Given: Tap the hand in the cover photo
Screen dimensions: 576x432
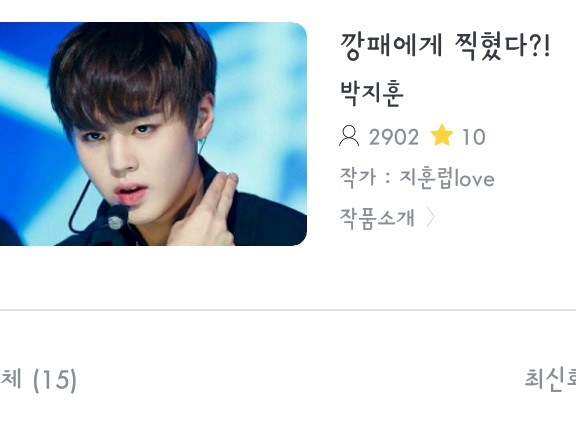Looking at the screenshot, I should [206, 211].
